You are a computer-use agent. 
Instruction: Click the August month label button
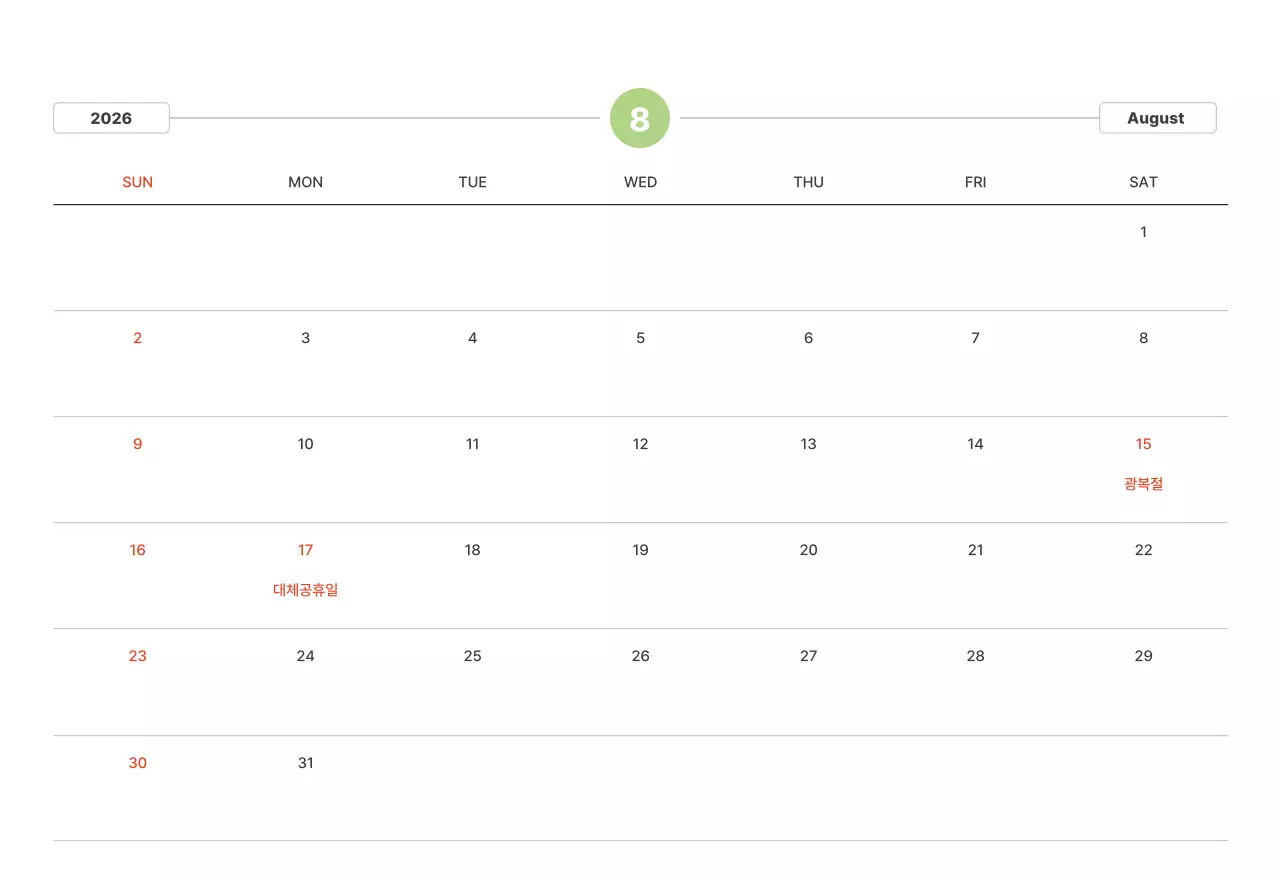coord(1157,118)
